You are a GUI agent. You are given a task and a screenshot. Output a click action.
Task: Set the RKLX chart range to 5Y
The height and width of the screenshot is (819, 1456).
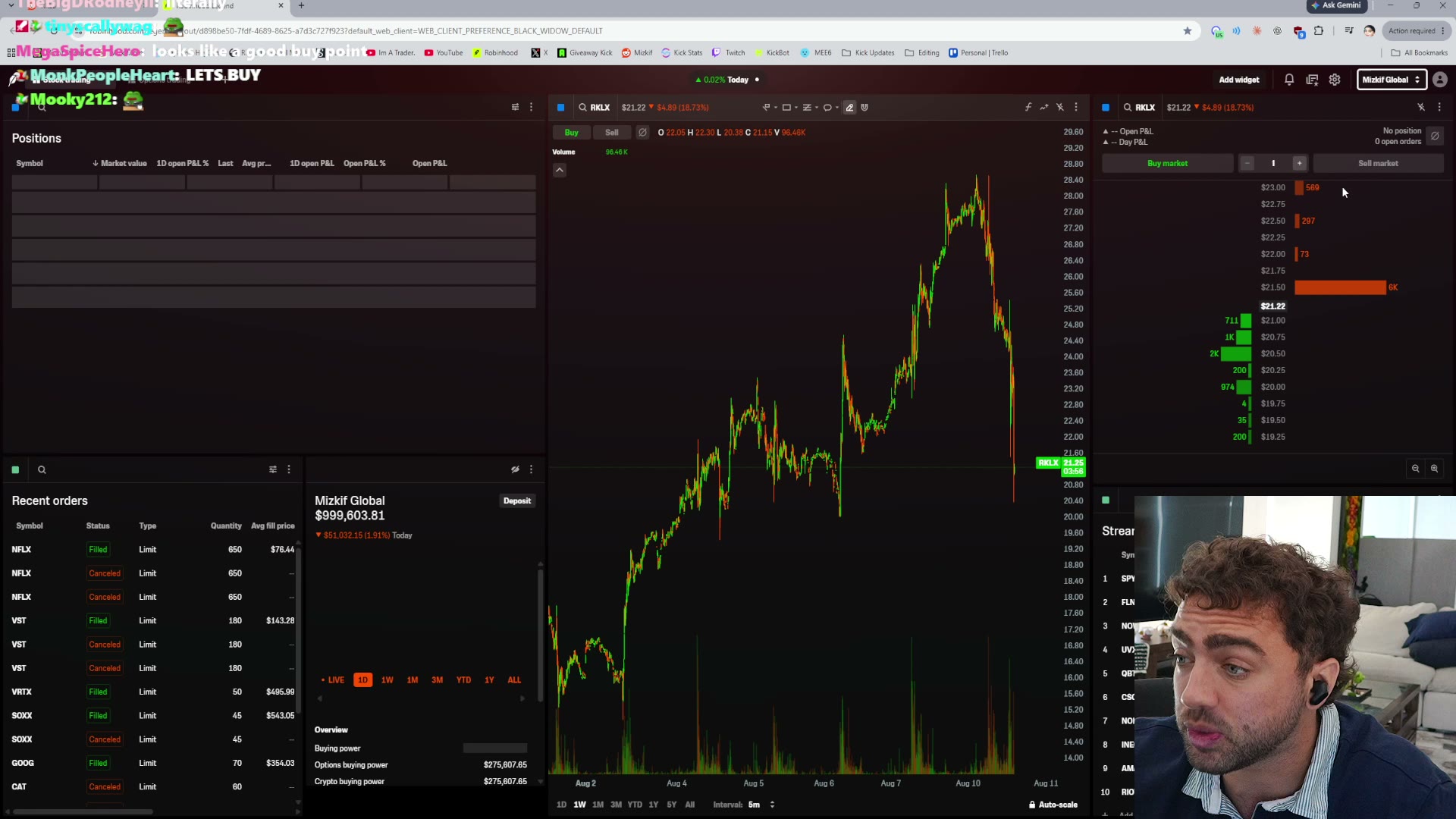[x=672, y=805]
